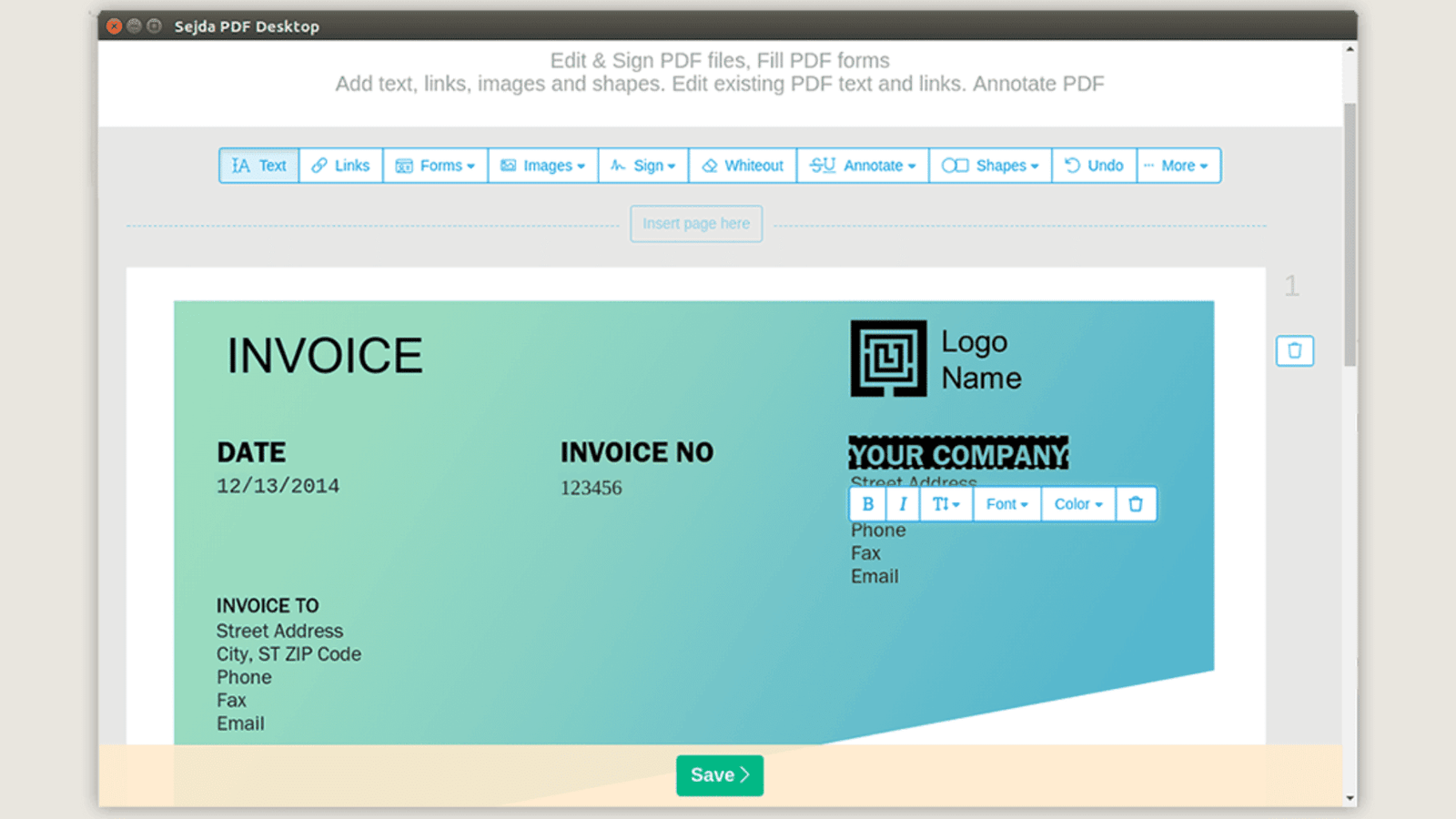1456x819 pixels.
Task: Select the YOUR COMPANY text block
Action: pyautogui.click(x=958, y=453)
